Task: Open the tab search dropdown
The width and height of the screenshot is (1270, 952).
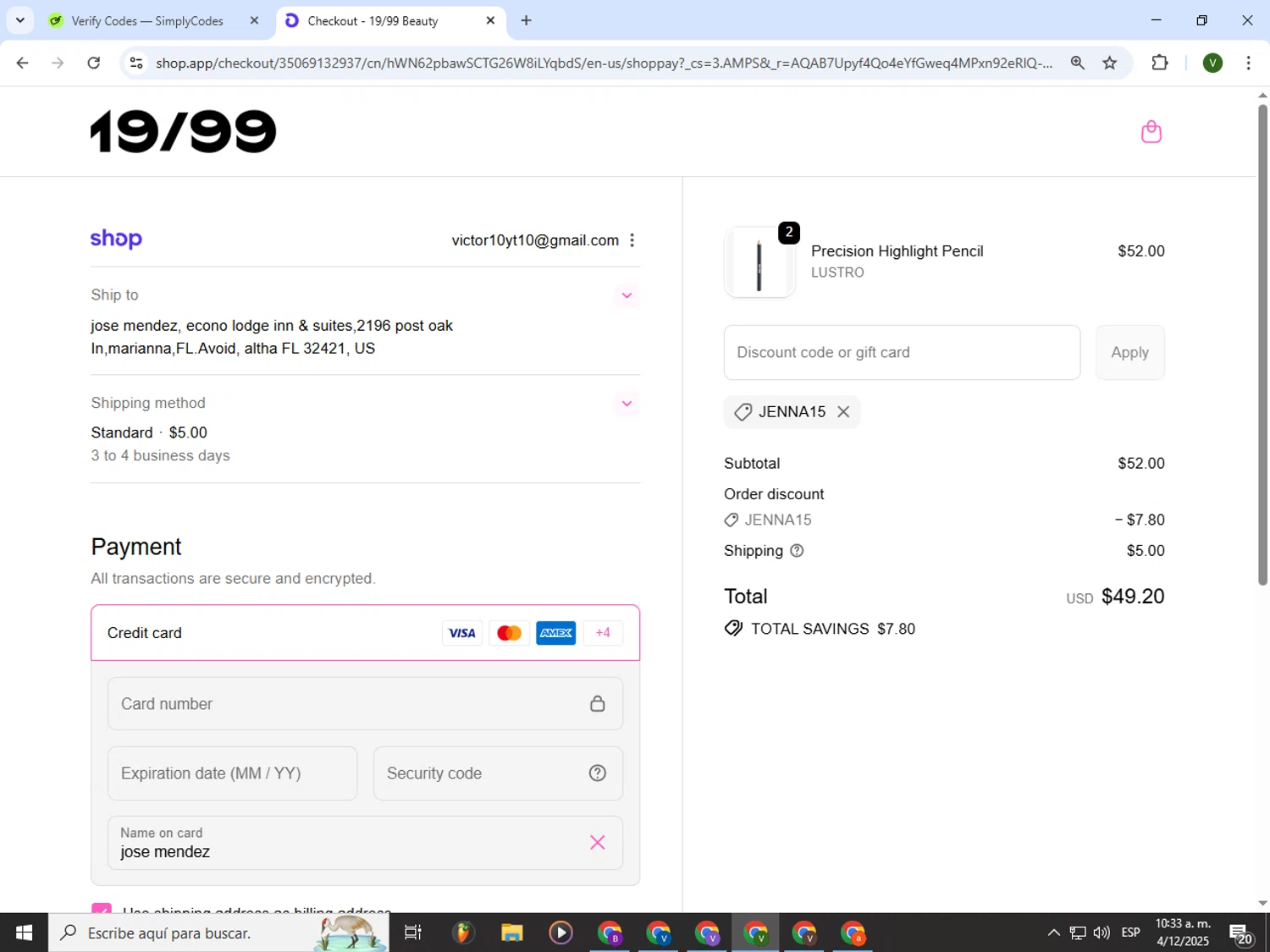Action: (20, 20)
